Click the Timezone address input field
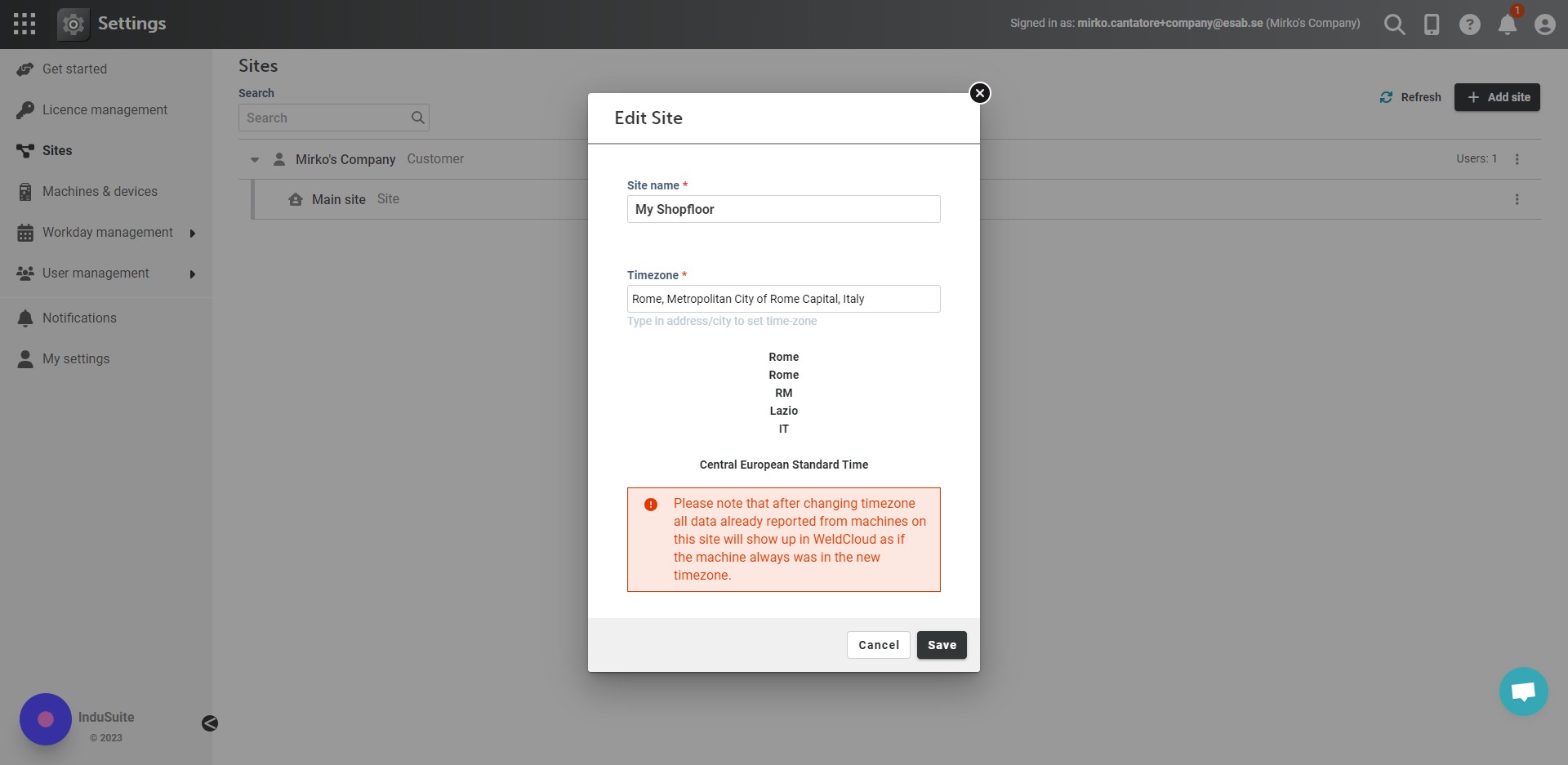The width and height of the screenshot is (1568, 765). point(784,299)
